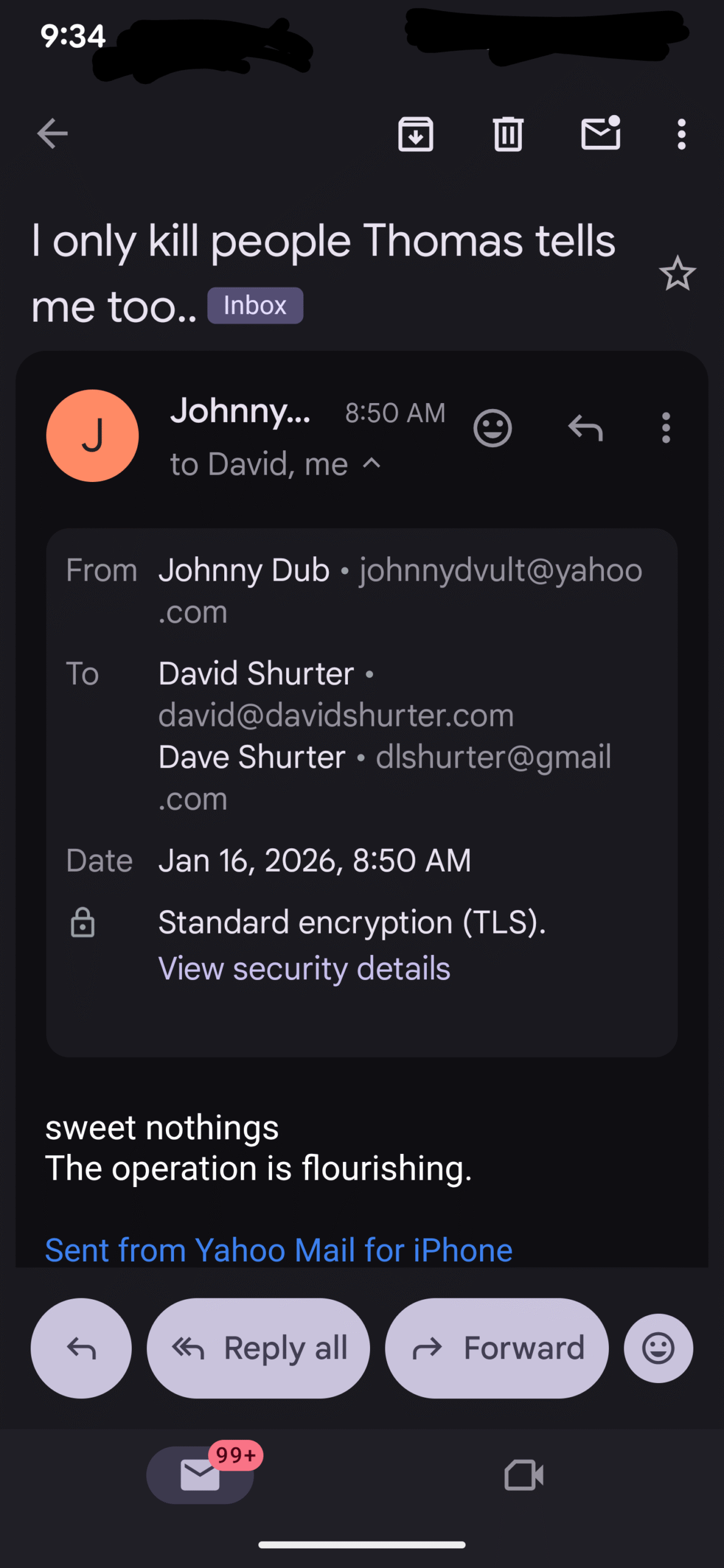
Task: Add emoji reaction in message header
Action: (x=492, y=428)
